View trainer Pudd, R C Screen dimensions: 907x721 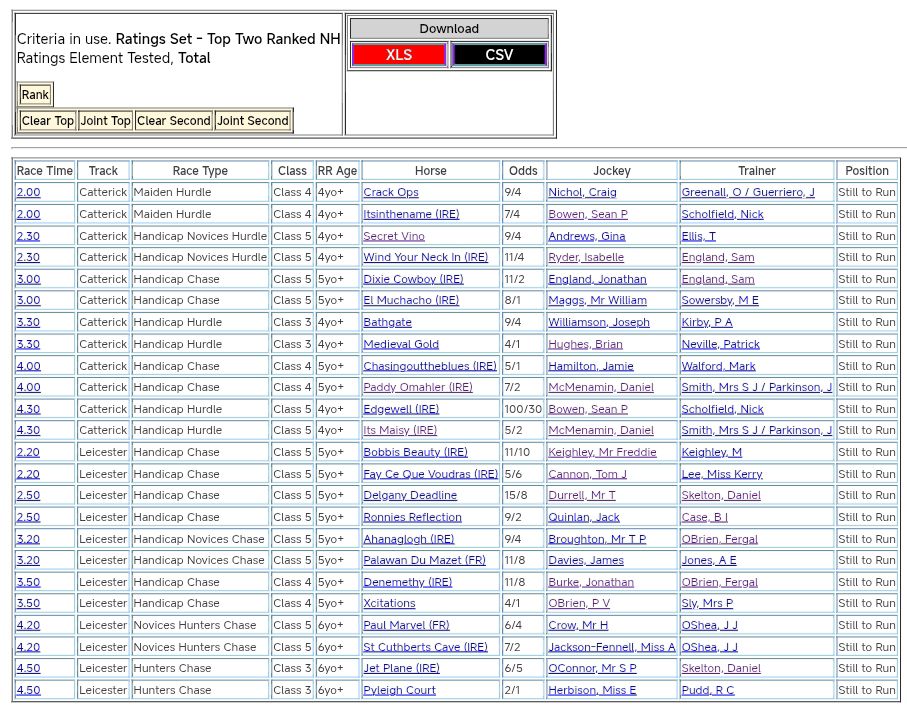[x=707, y=691]
